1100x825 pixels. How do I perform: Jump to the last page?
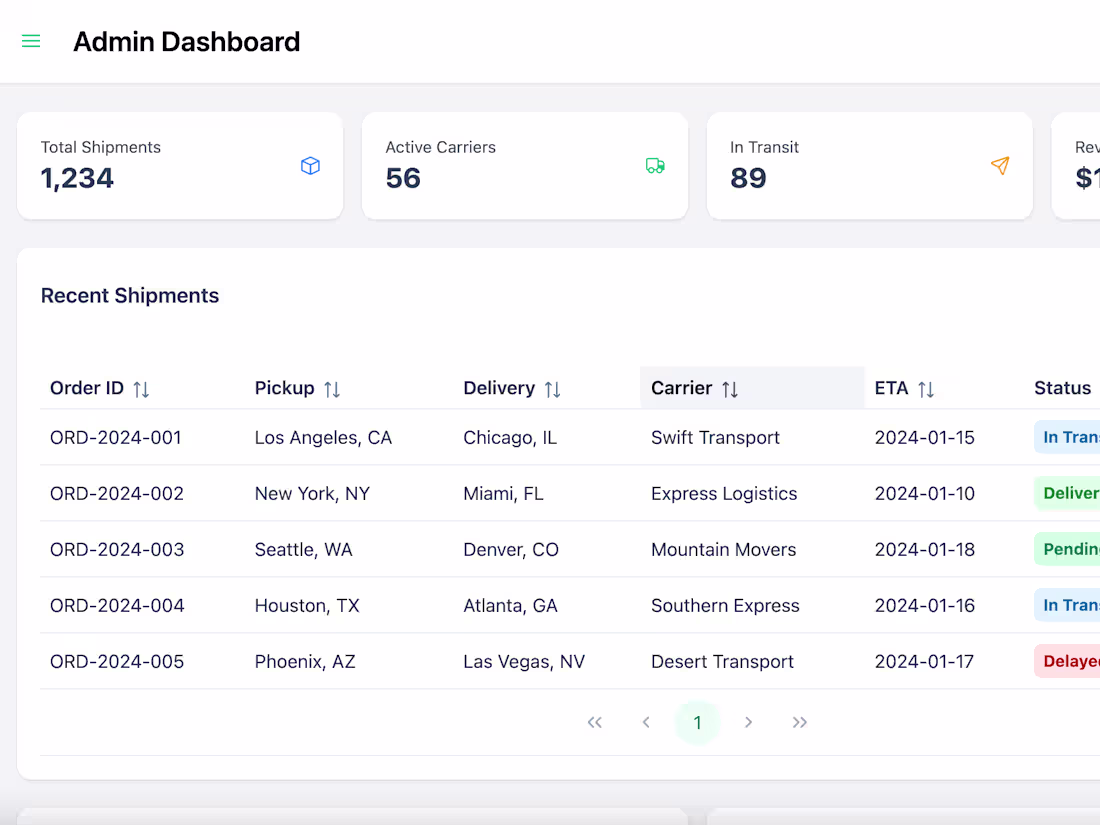pyautogui.click(x=800, y=722)
